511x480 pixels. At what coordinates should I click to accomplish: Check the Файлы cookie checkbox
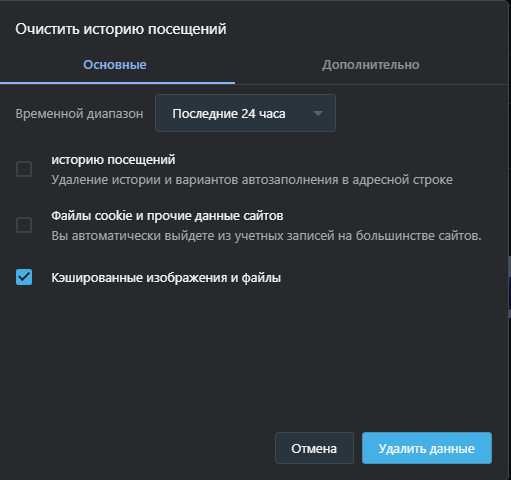pyautogui.click(x=24, y=225)
